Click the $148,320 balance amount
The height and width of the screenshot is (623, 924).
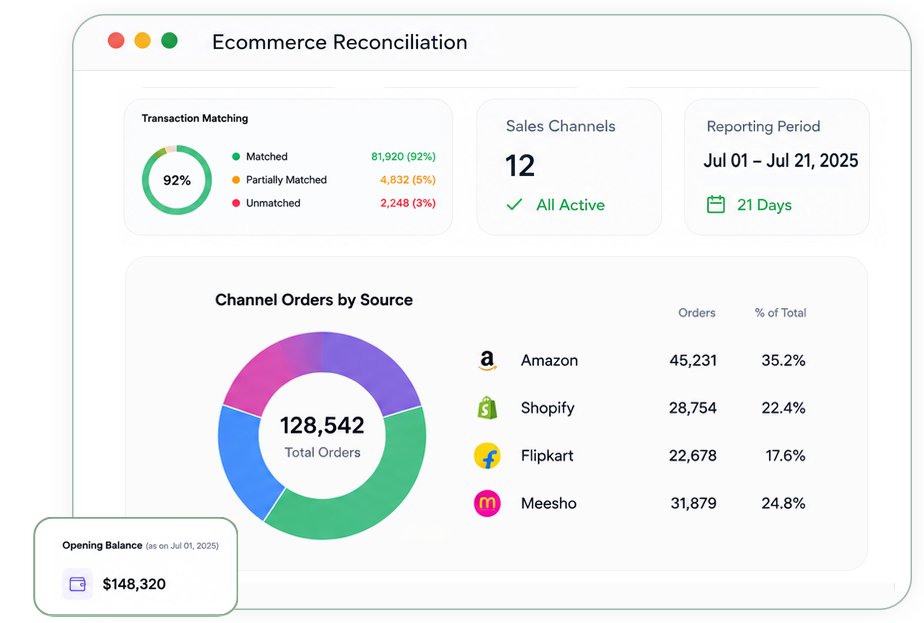tap(134, 584)
